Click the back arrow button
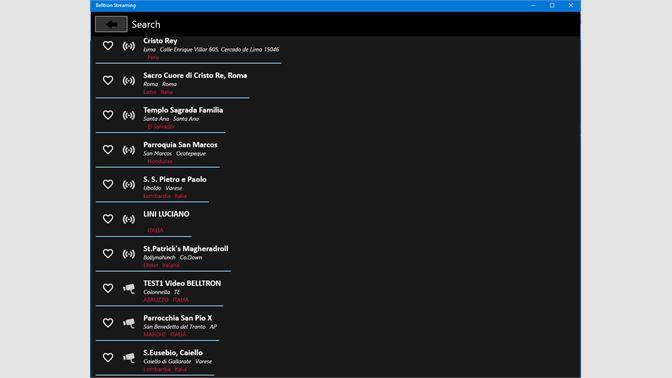The height and width of the screenshot is (378, 672). click(111, 24)
